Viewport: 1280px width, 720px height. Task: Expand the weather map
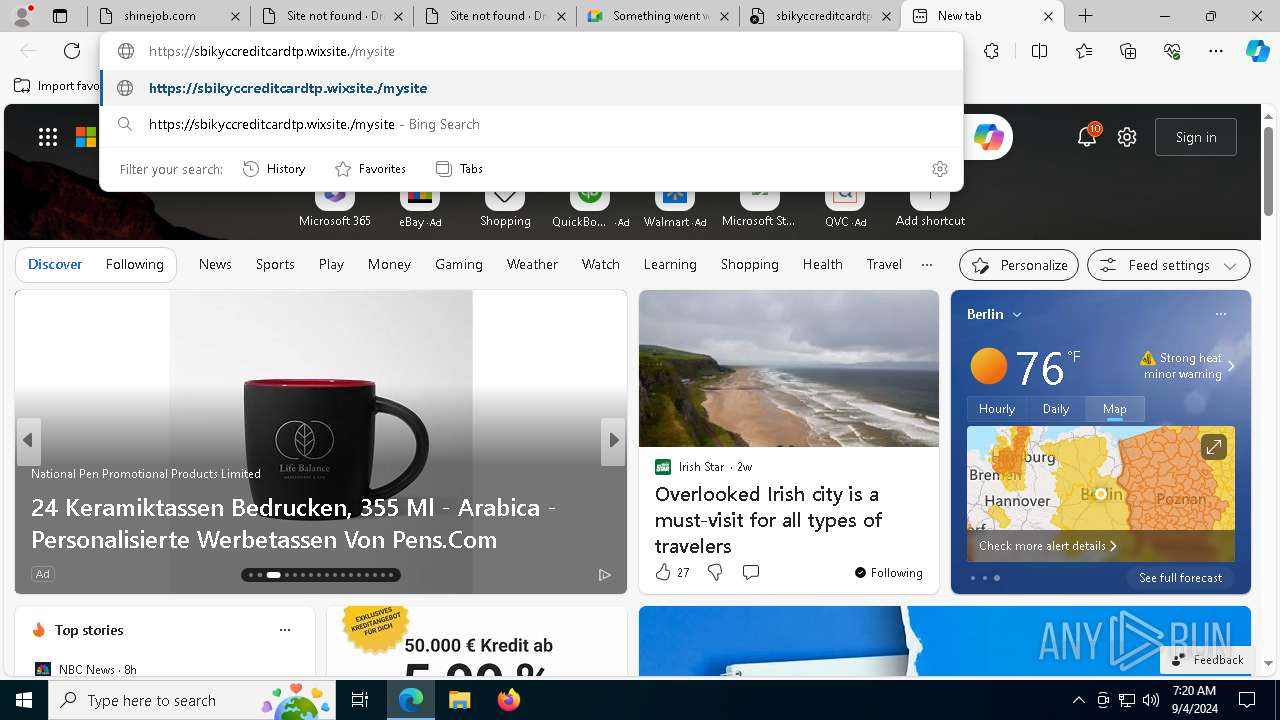point(1213,447)
